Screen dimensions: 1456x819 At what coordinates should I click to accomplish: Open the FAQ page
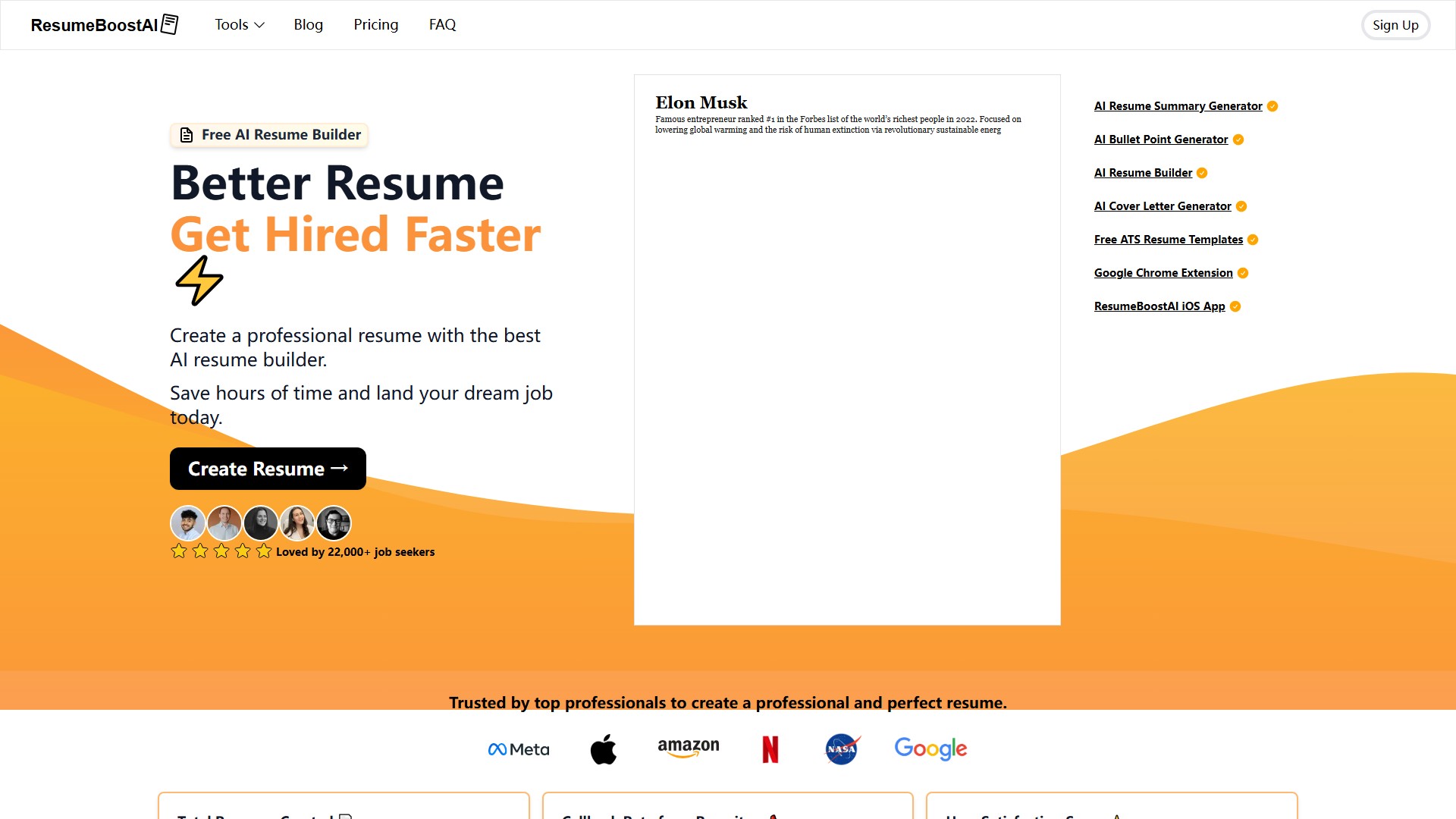pyautogui.click(x=442, y=24)
